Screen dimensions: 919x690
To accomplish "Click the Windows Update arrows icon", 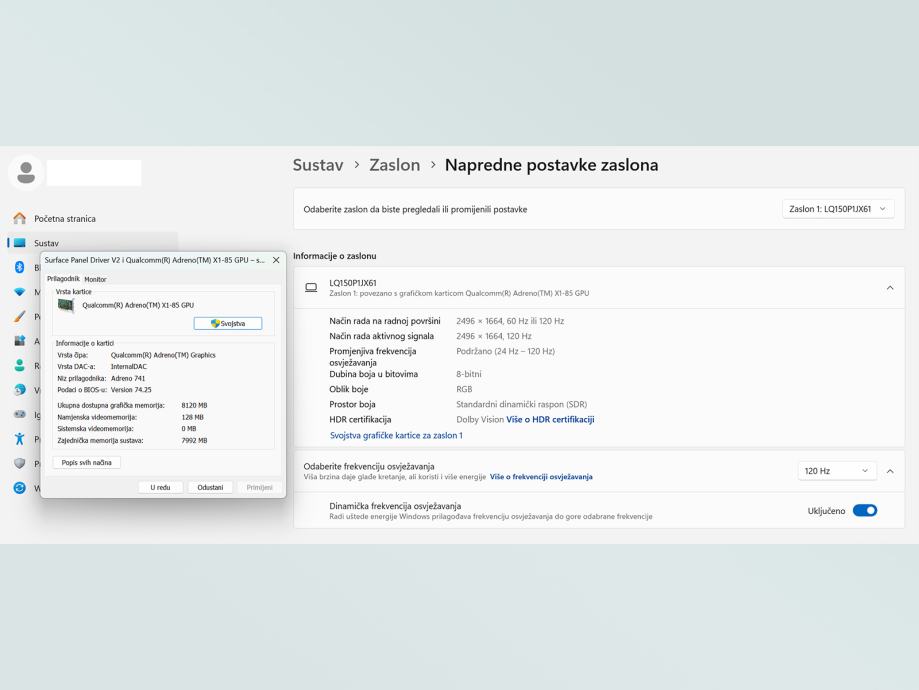I will (x=19, y=488).
